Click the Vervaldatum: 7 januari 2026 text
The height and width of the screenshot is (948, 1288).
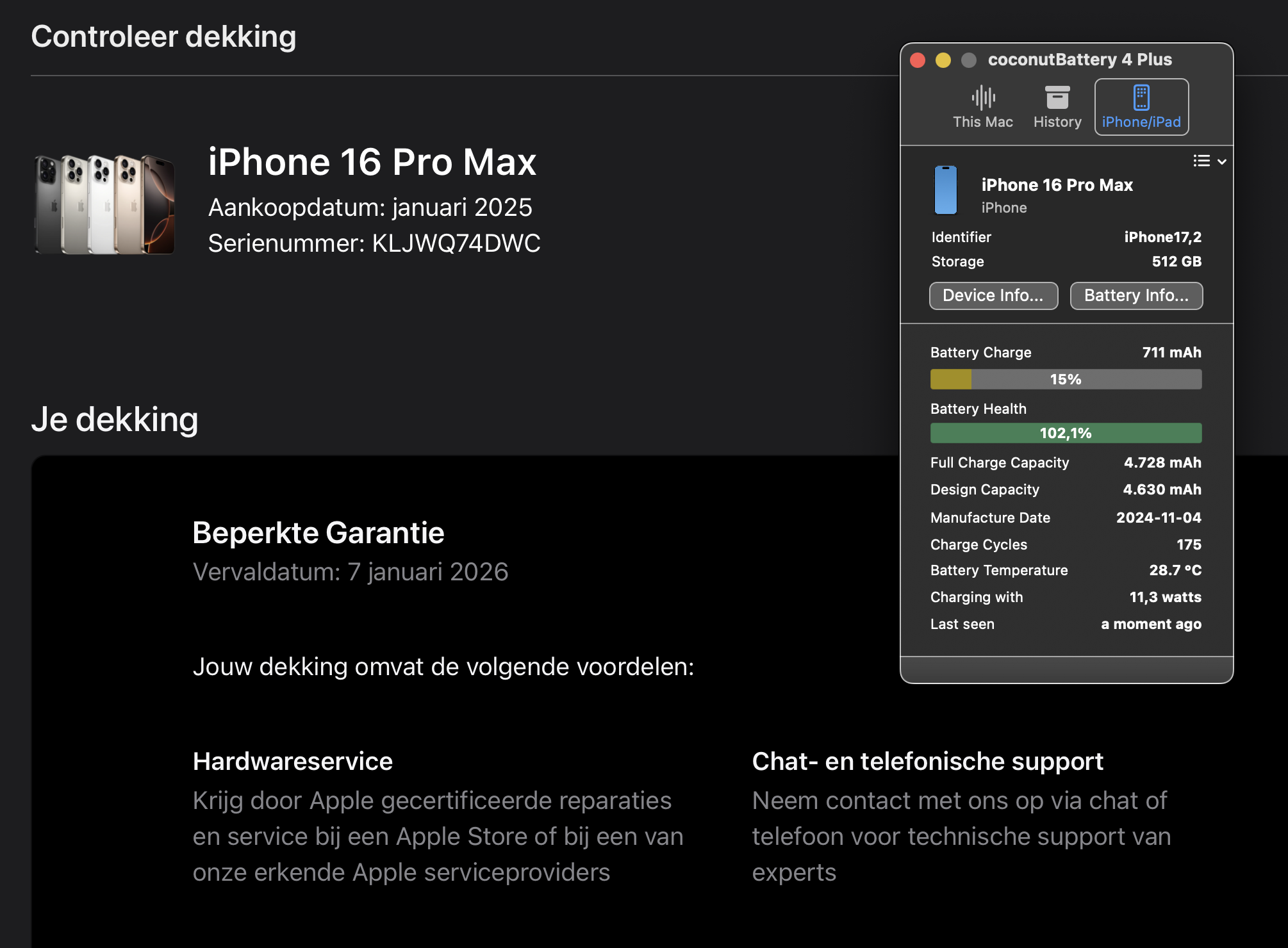click(x=351, y=572)
